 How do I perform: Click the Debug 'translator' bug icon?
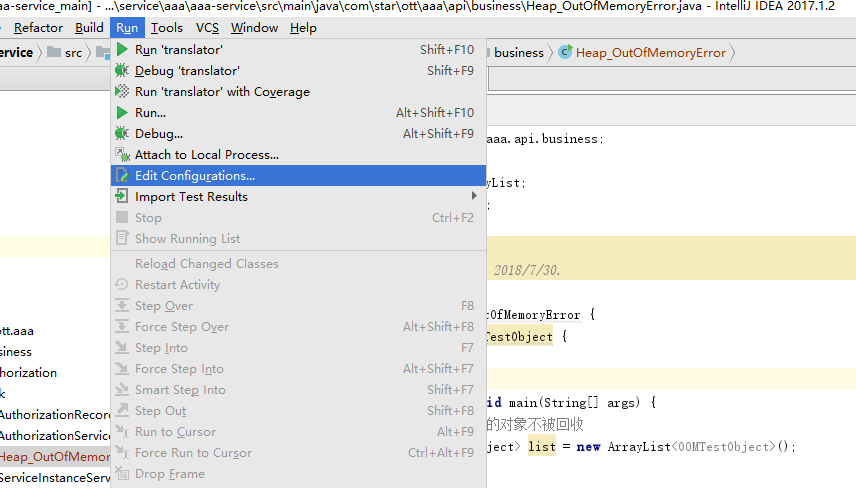point(122,70)
